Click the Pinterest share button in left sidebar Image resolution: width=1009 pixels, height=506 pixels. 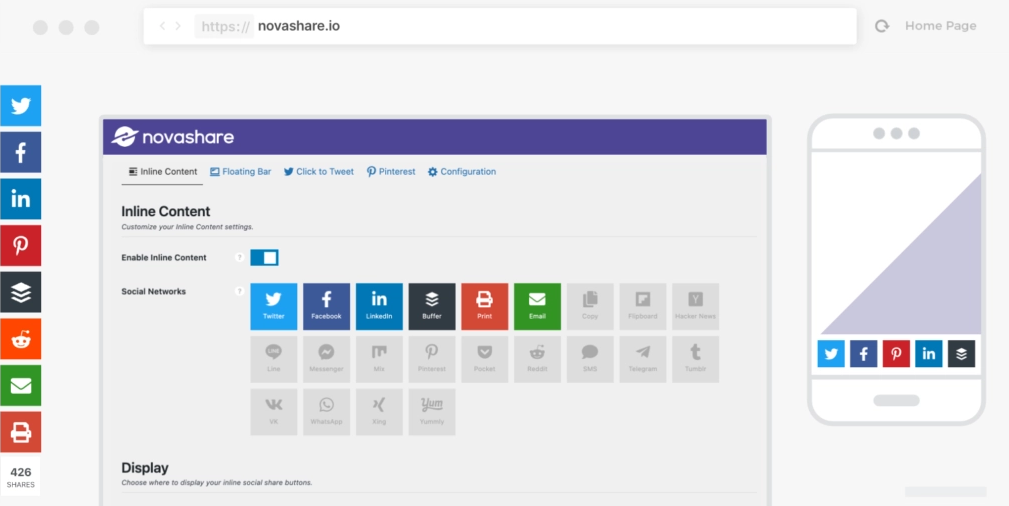[x=21, y=246]
